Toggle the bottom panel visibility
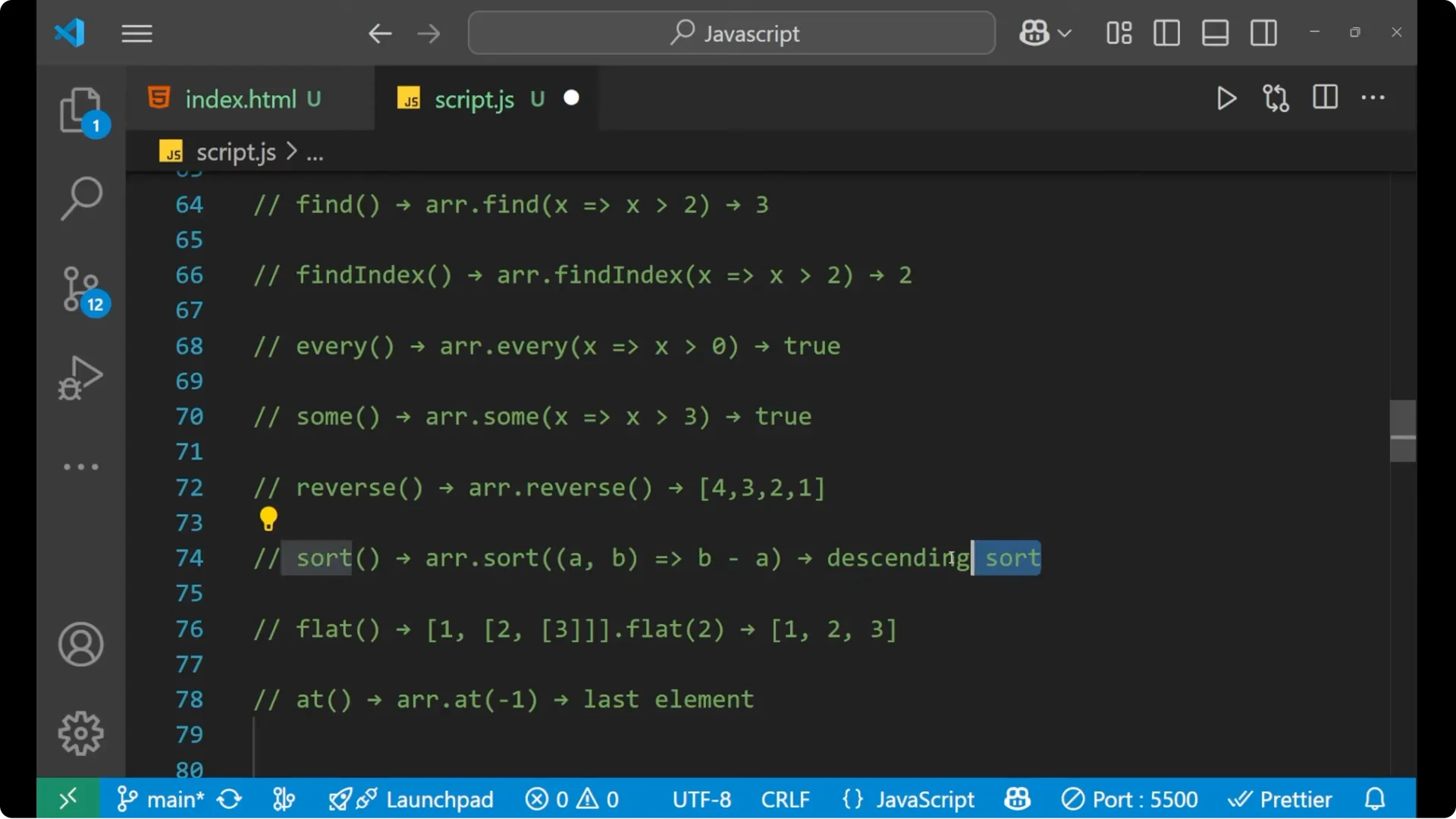Screen dimensions: 1456x819 click(x=1215, y=33)
